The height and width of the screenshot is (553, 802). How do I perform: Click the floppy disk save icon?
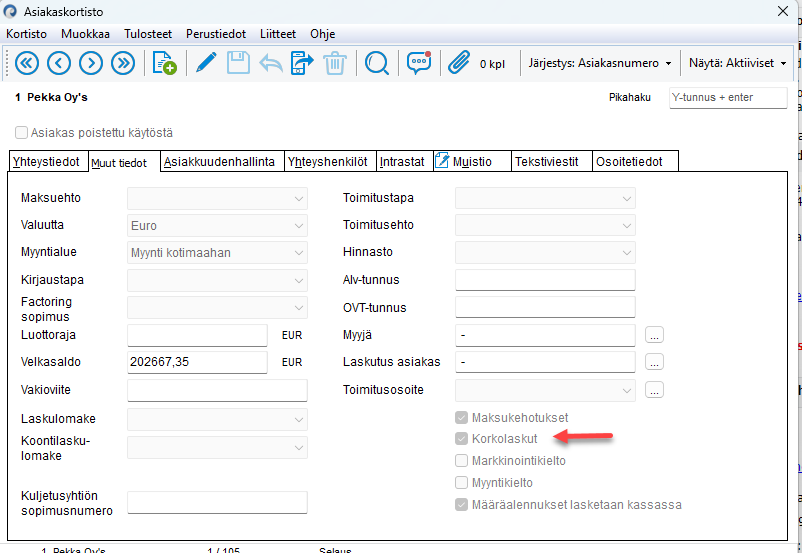[238, 63]
